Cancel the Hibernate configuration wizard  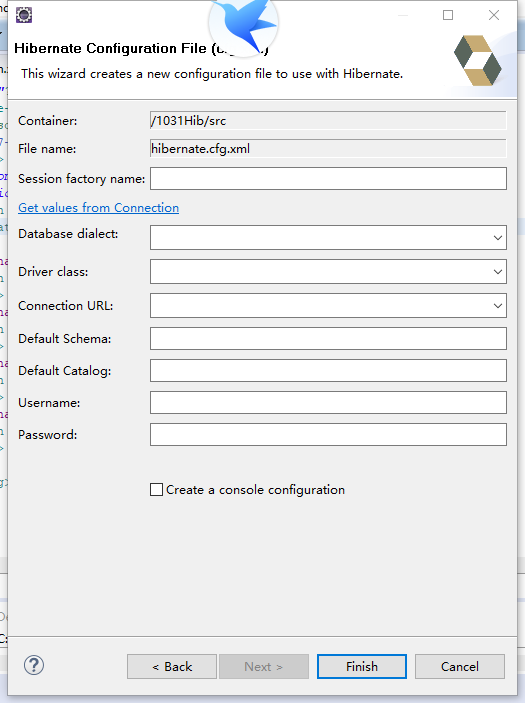pyautogui.click(x=460, y=666)
